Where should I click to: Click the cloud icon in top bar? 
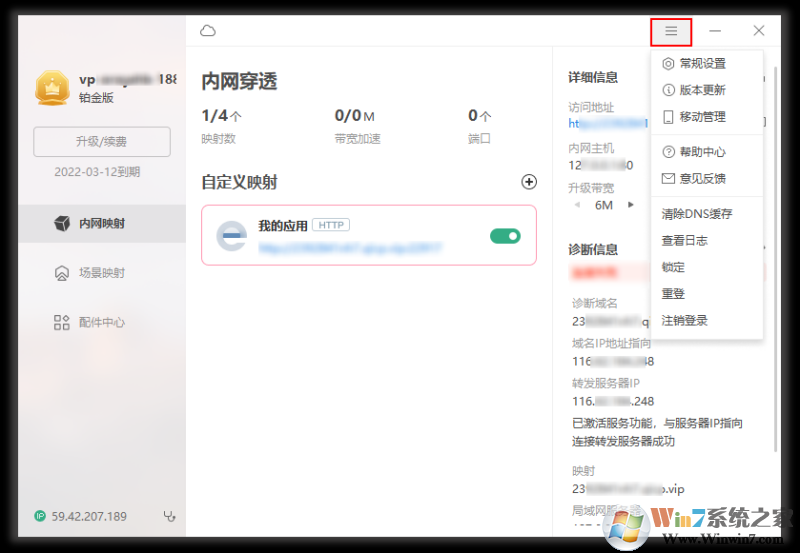(208, 31)
